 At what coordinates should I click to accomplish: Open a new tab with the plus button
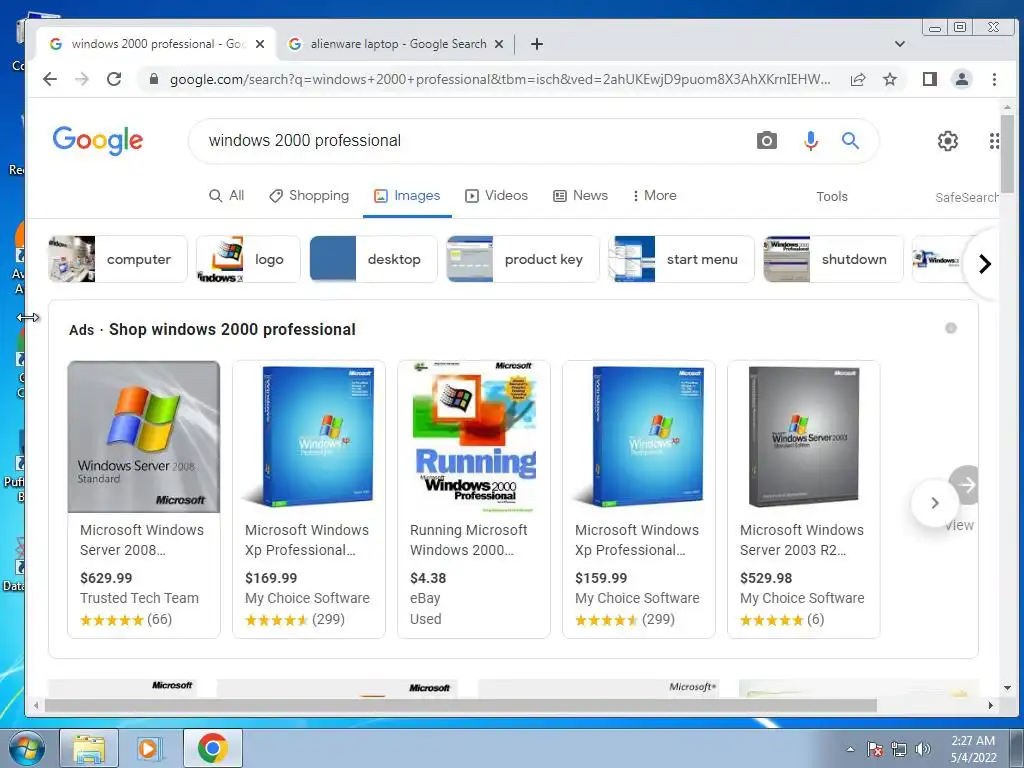pos(537,44)
